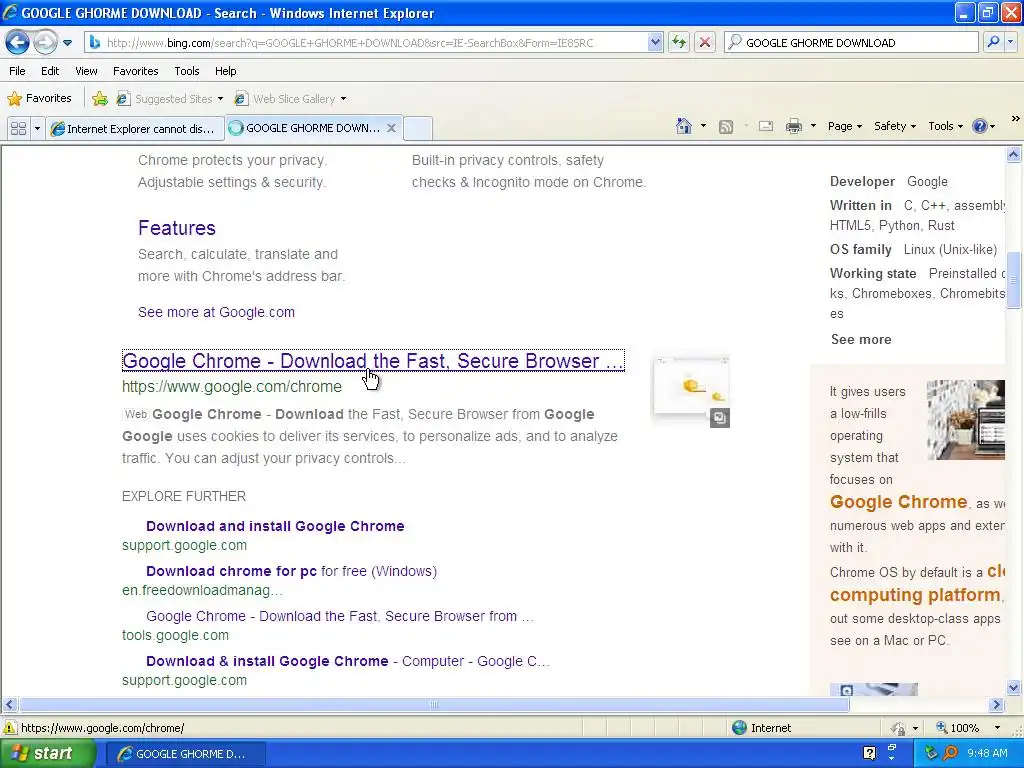Screen dimensions: 1024x768
Task: Click the Chrome result preview thumbnail
Action: pos(691,391)
